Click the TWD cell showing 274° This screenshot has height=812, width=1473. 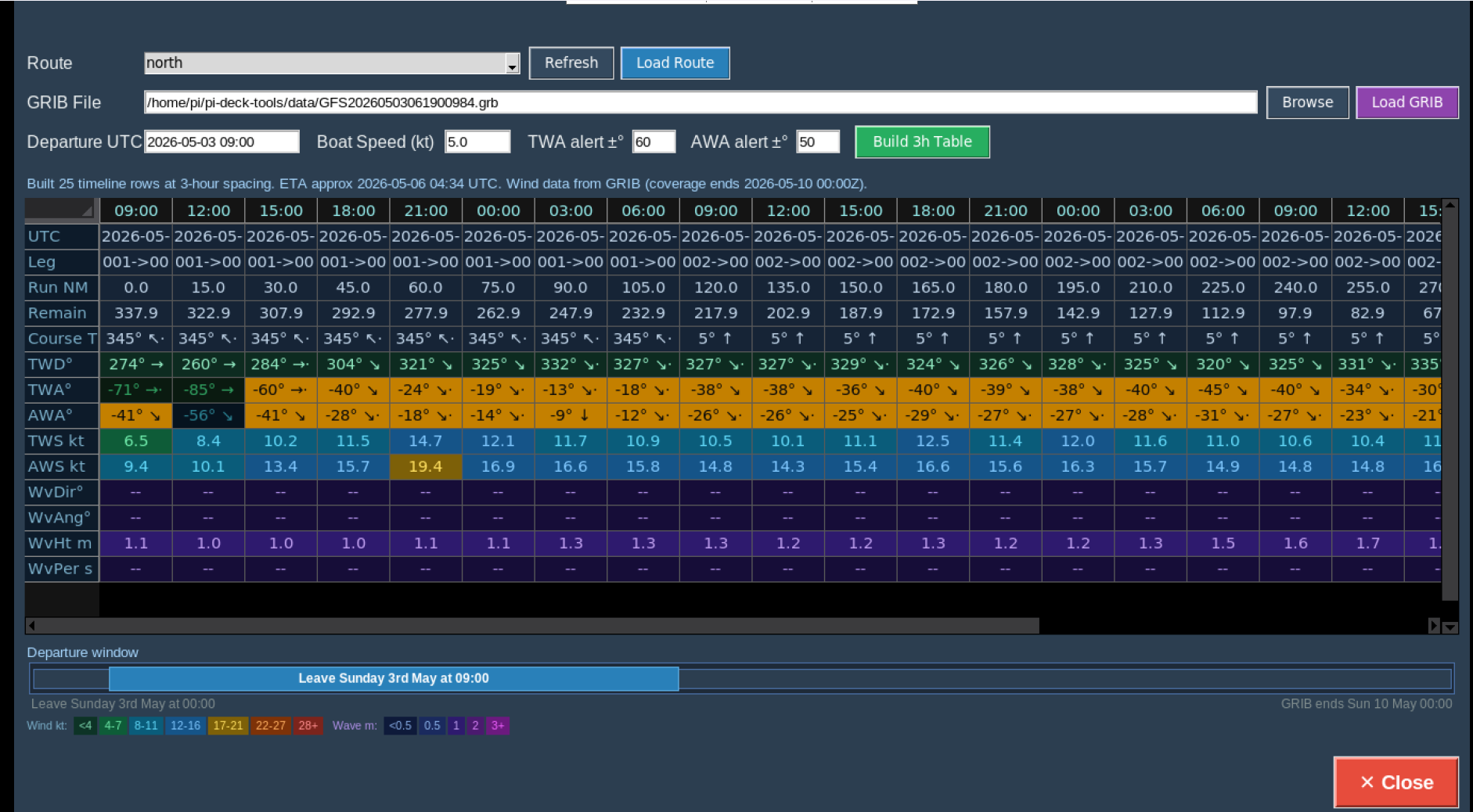(x=136, y=364)
